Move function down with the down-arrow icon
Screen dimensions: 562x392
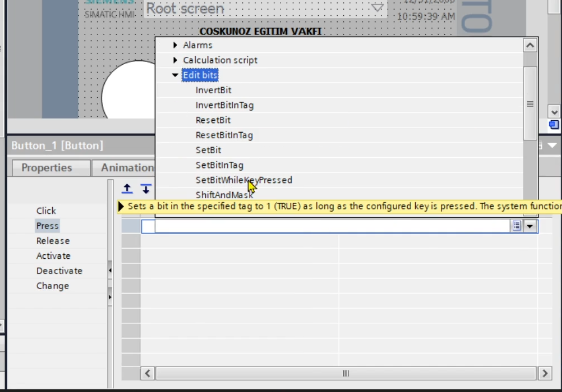[x=146, y=188]
